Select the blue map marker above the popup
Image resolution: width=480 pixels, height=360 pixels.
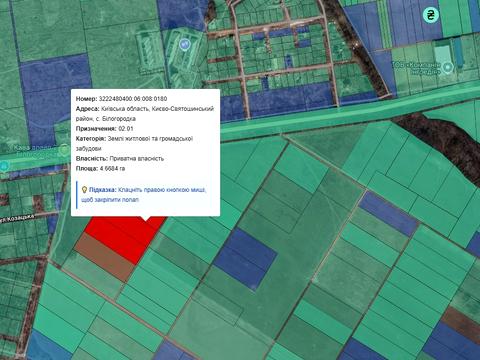pyautogui.click(x=184, y=44)
